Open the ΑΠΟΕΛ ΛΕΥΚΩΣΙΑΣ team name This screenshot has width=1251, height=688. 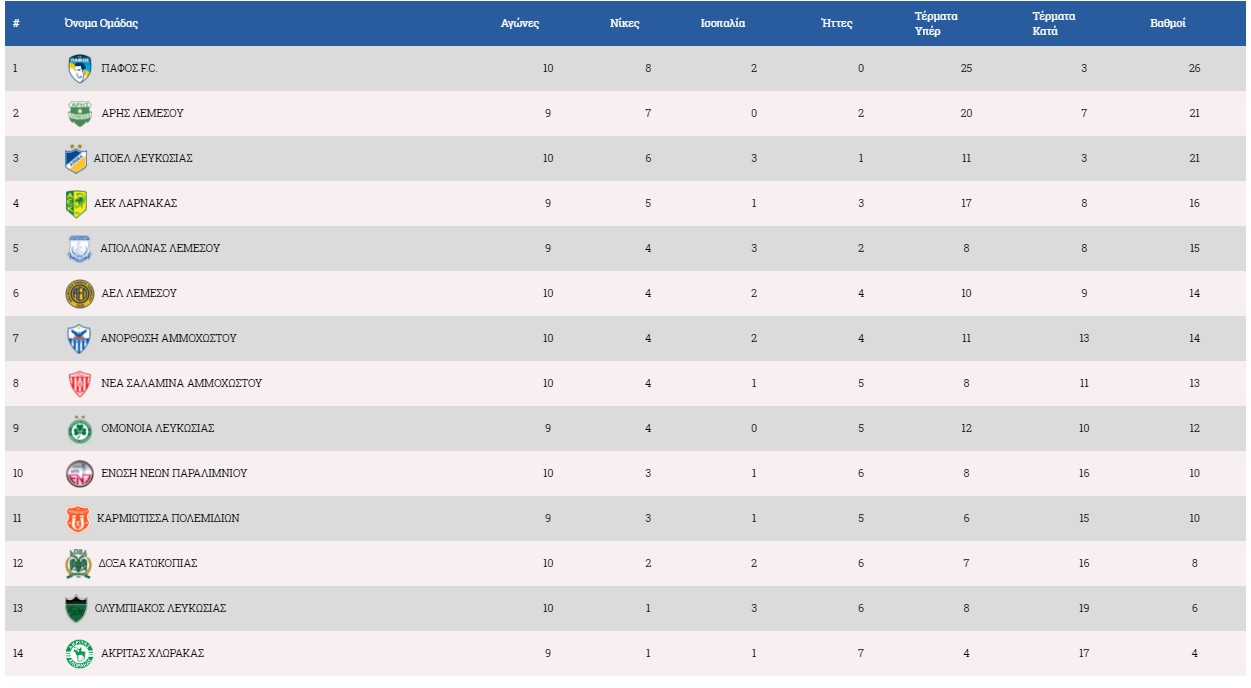(143, 158)
